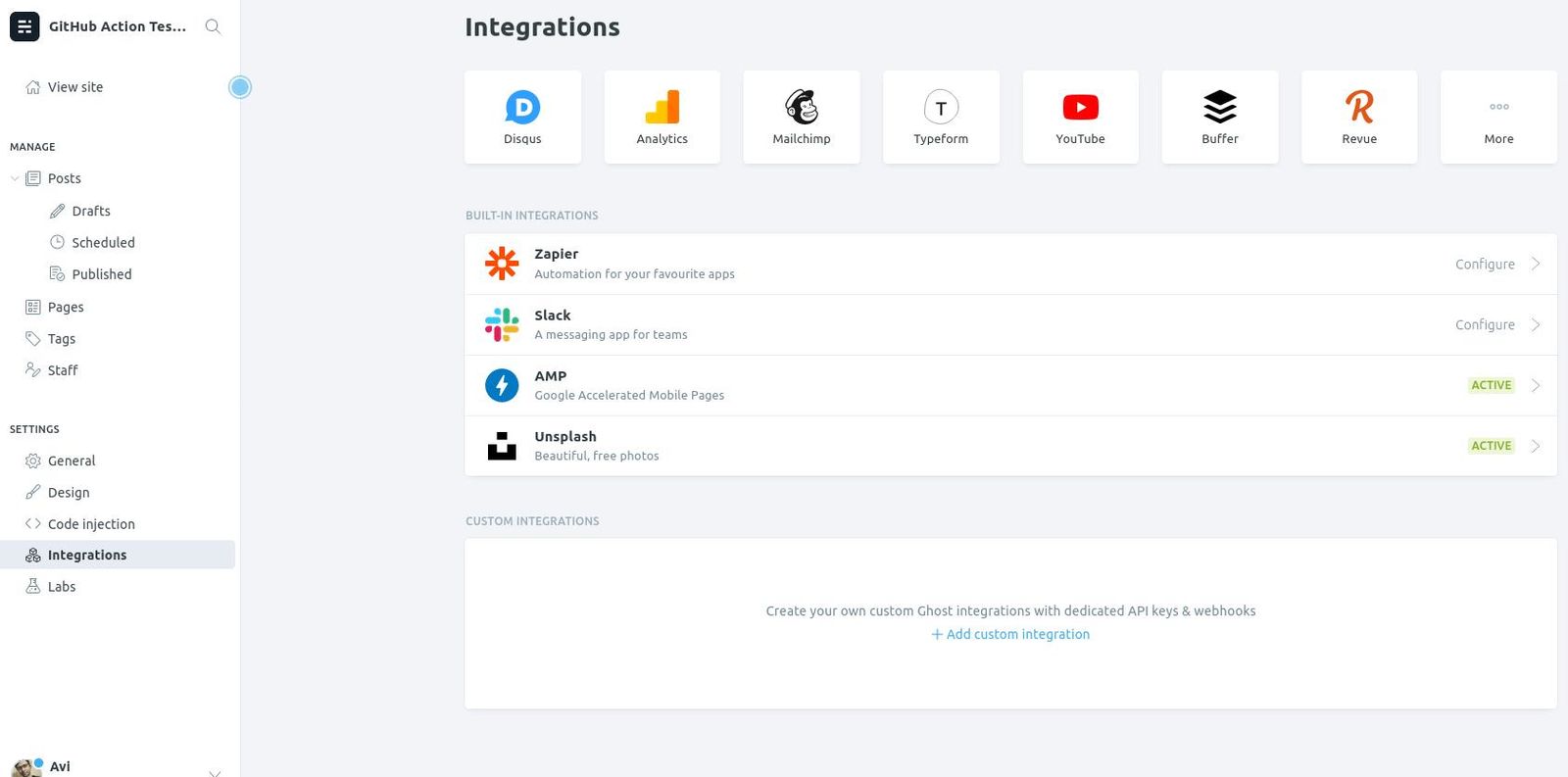Select the Buffer integration
The width and height of the screenshot is (1568, 777).
(1219, 116)
